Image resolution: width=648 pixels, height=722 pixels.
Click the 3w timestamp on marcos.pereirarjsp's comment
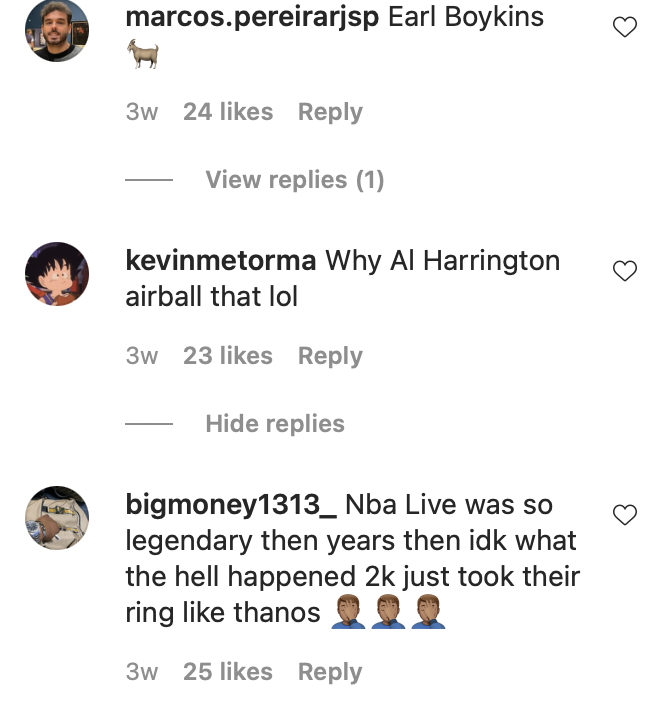click(x=142, y=112)
